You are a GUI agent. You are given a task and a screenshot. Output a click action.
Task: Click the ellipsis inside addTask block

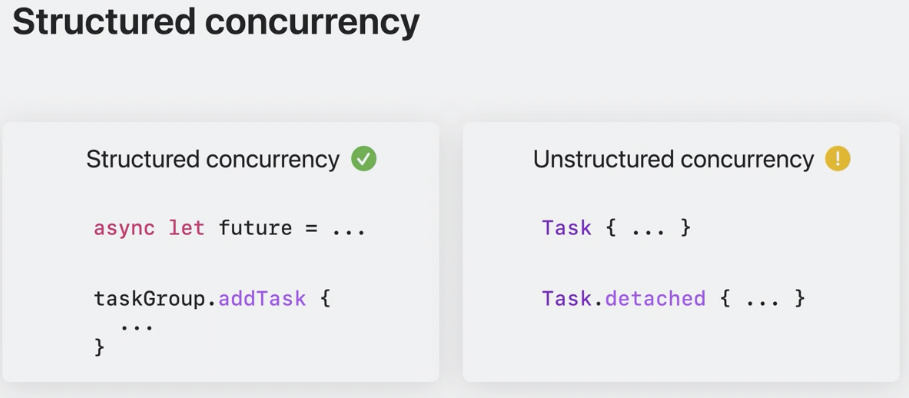pos(137,327)
